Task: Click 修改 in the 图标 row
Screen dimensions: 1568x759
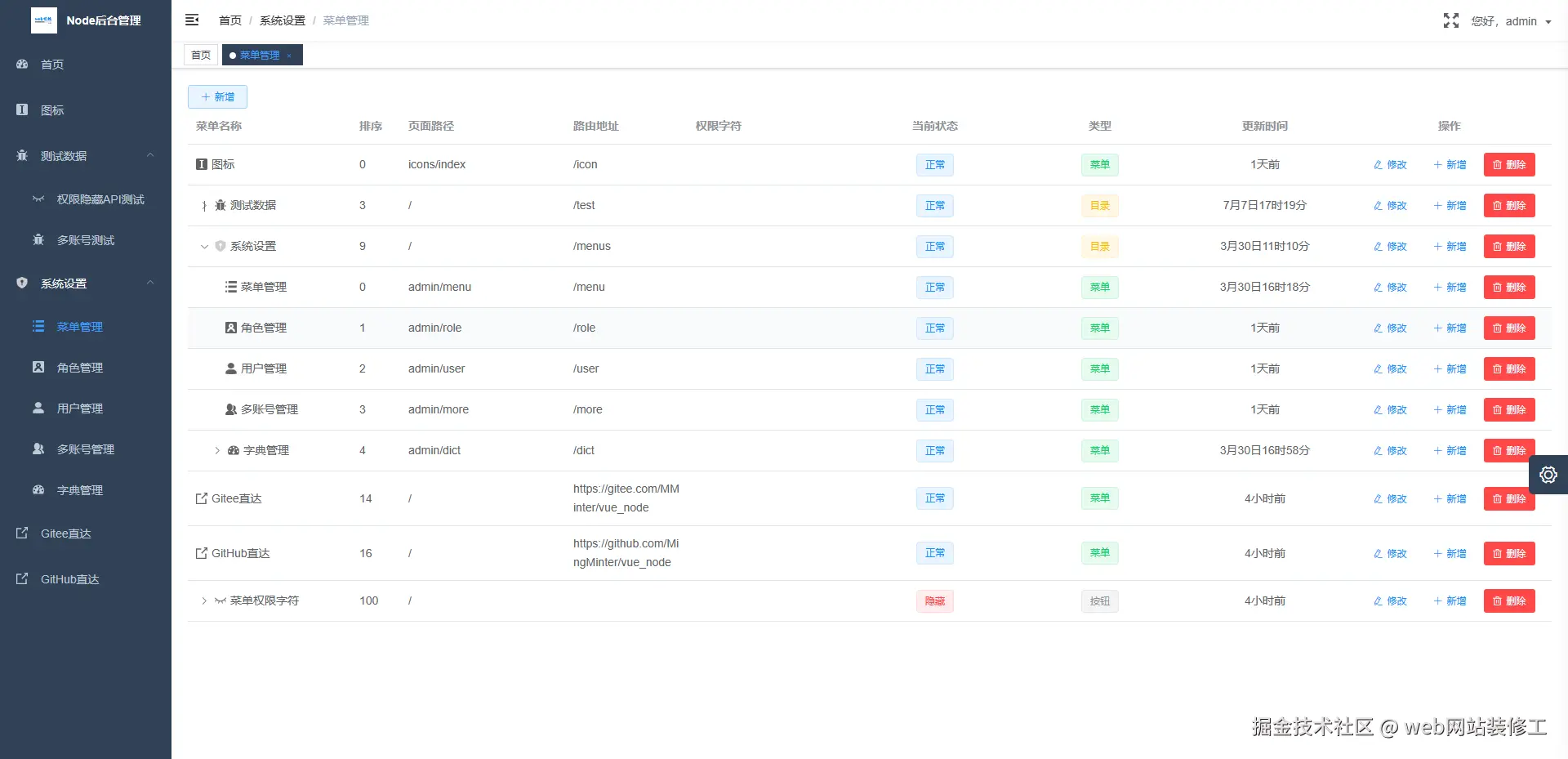Action: pyautogui.click(x=1390, y=164)
